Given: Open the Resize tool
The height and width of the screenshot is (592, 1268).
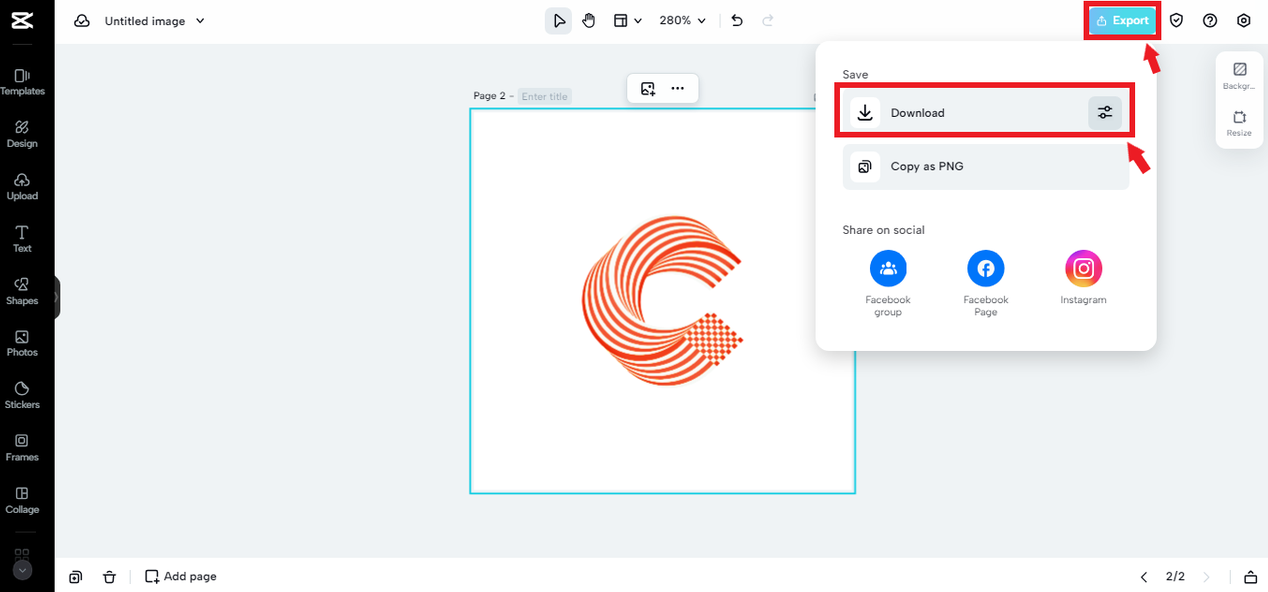Looking at the screenshot, I should click(x=1239, y=123).
